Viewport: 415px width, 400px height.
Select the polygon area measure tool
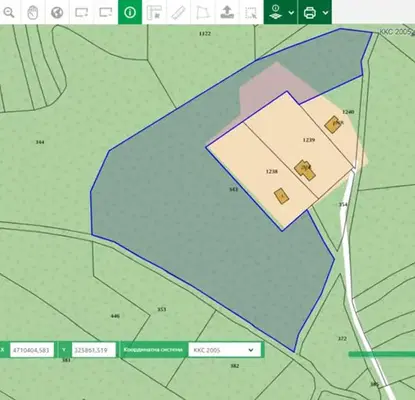[203, 13]
